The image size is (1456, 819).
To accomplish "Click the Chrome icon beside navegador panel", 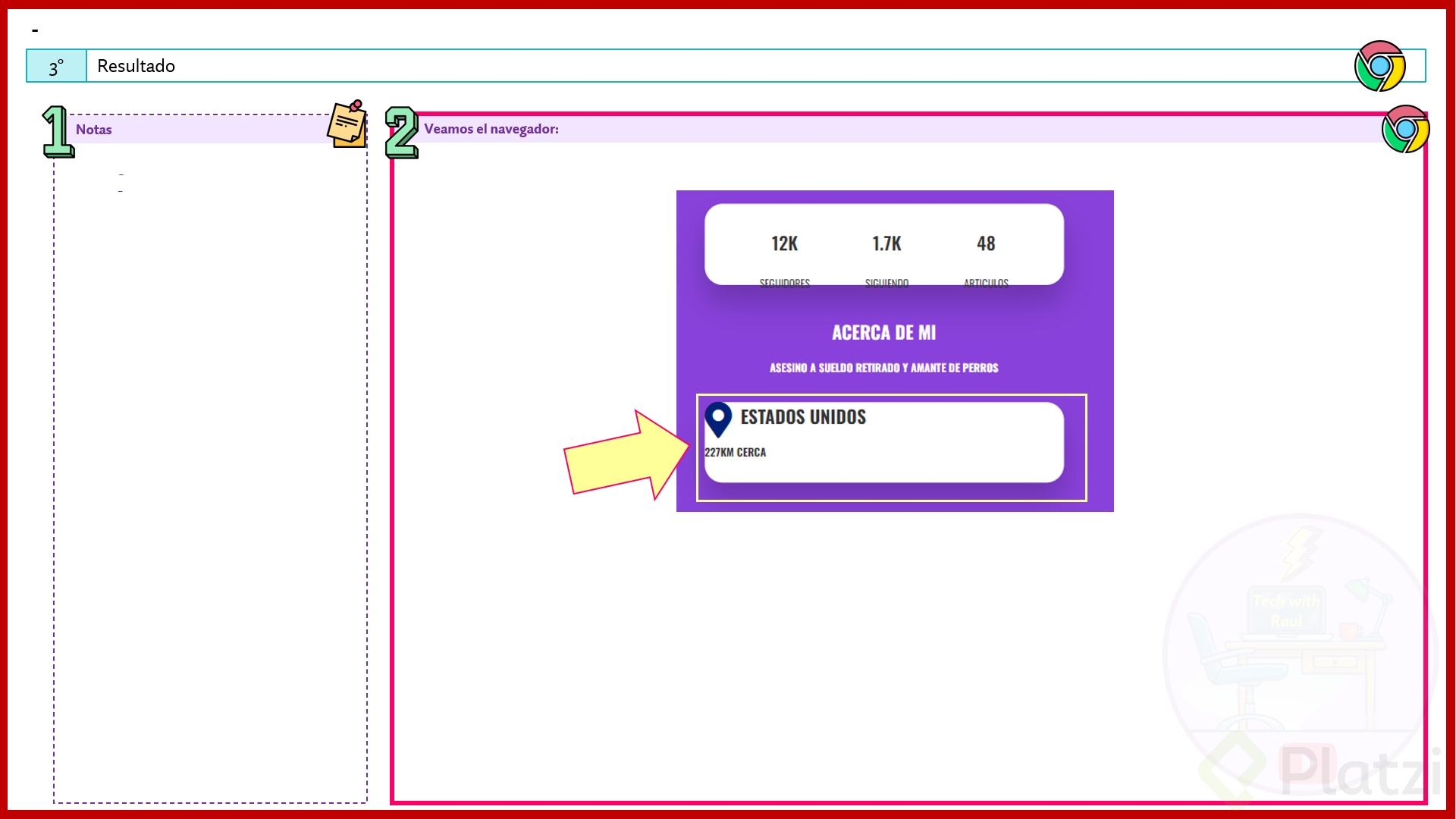I will pyautogui.click(x=1405, y=129).
